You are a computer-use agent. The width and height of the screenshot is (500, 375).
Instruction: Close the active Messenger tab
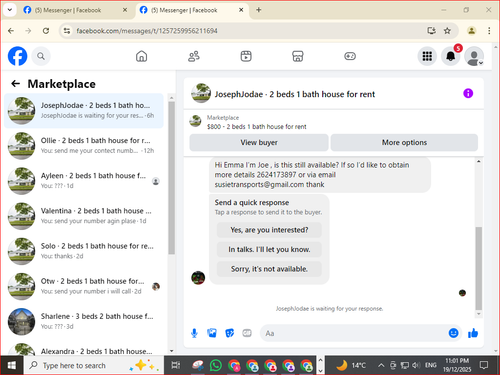241,10
